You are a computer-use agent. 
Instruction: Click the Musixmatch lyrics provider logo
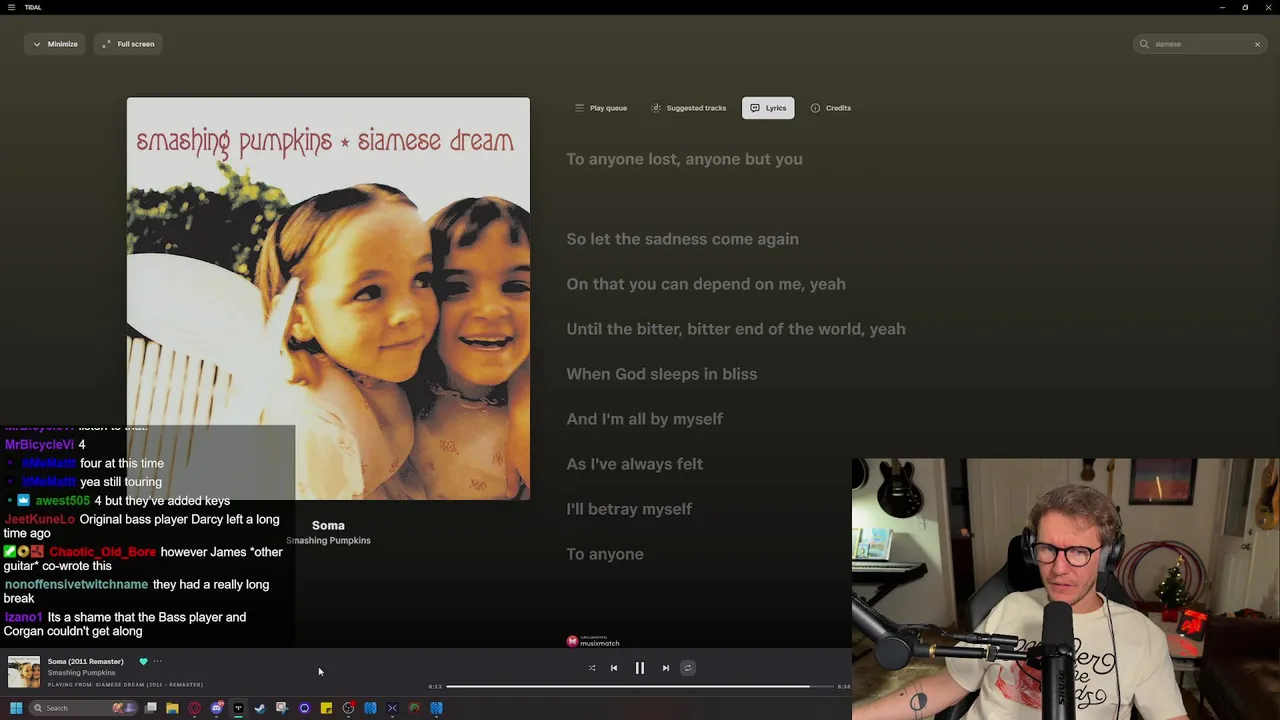593,641
